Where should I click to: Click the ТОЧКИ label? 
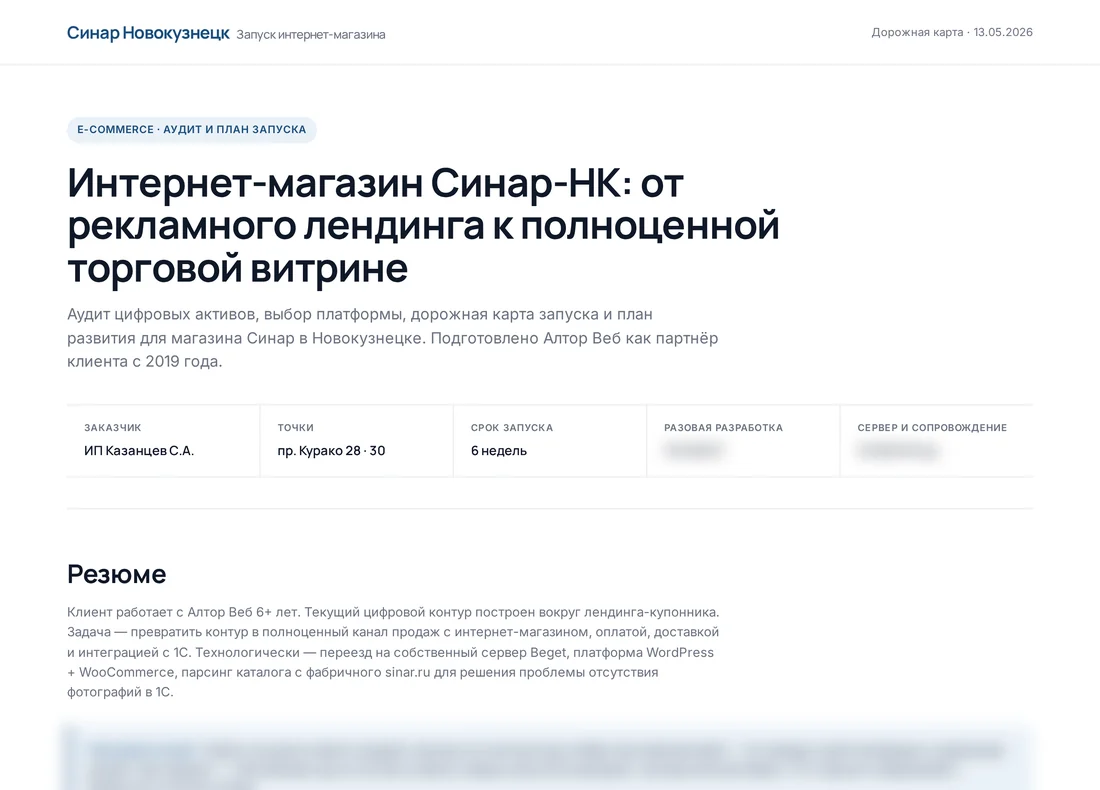295,427
